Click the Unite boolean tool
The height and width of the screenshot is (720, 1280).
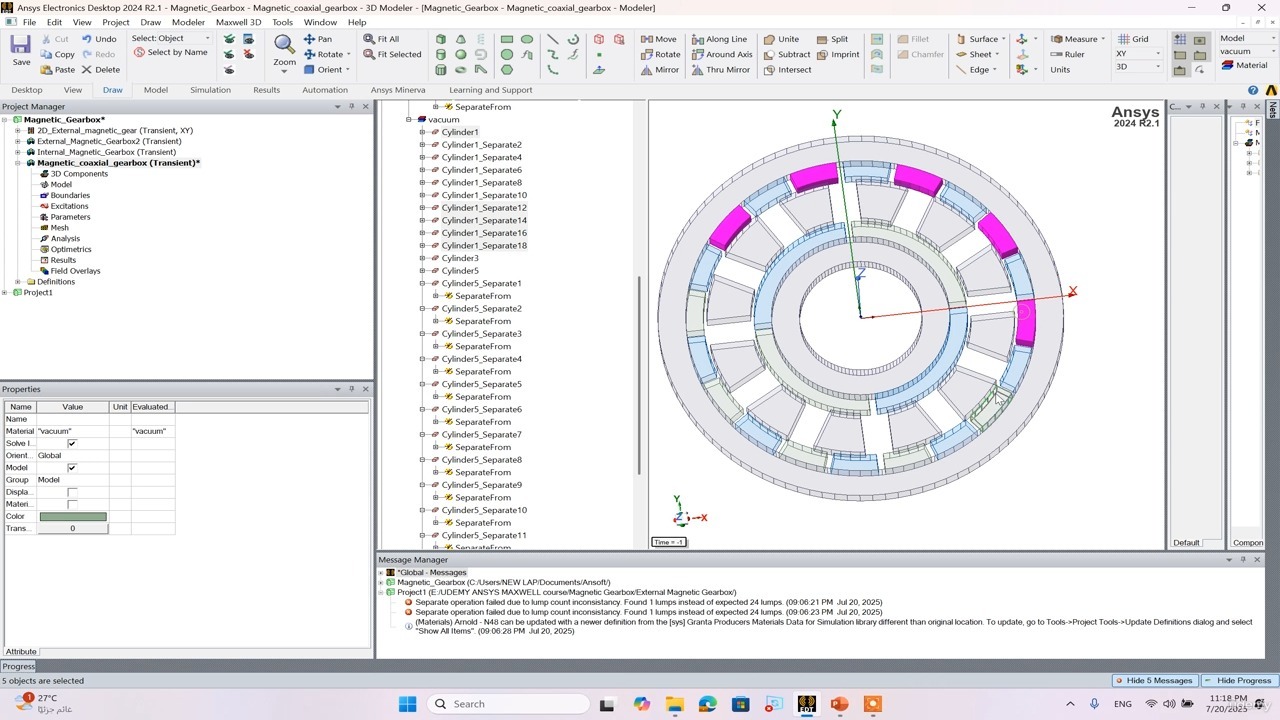[781, 39]
